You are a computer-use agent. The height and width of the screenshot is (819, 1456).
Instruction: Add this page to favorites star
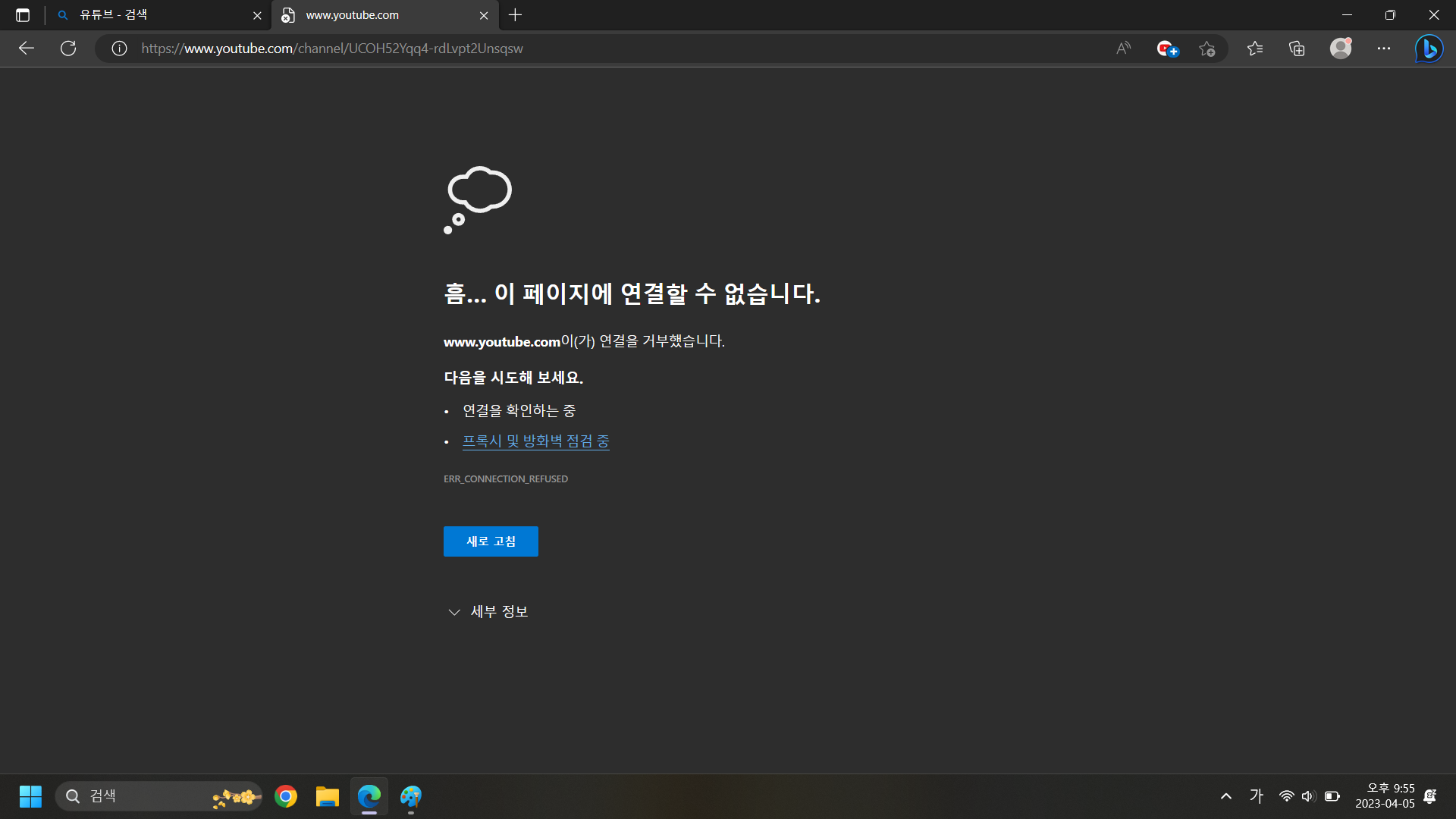pos(1207,49)
